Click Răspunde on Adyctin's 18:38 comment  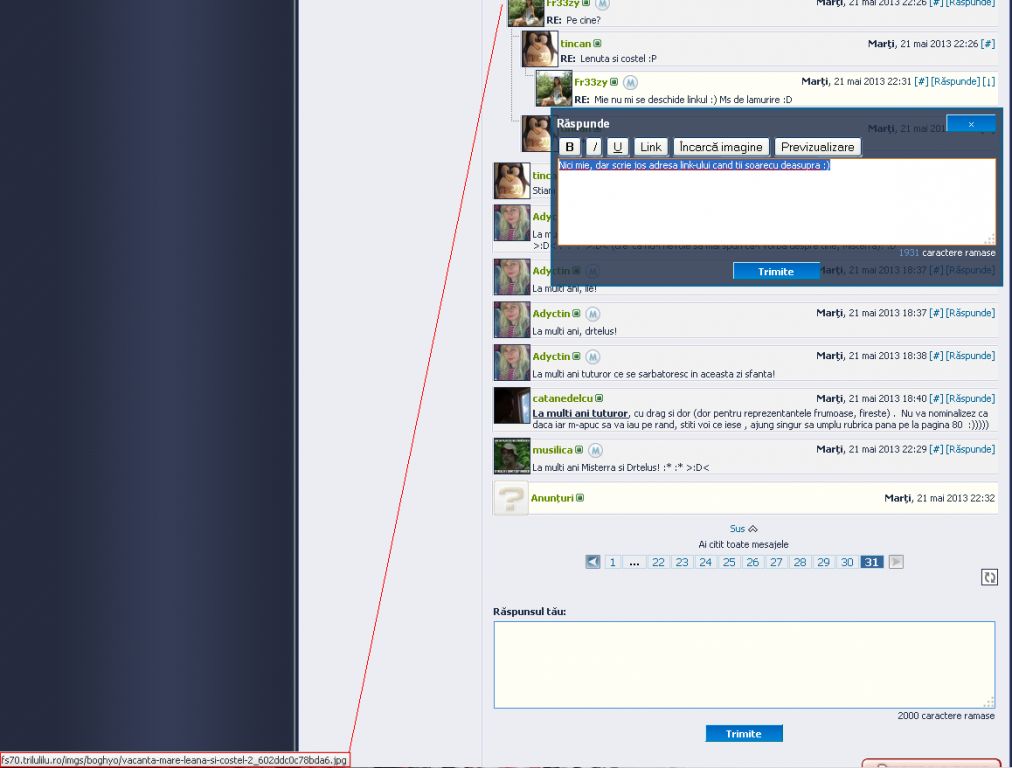(x=970, y=356)
